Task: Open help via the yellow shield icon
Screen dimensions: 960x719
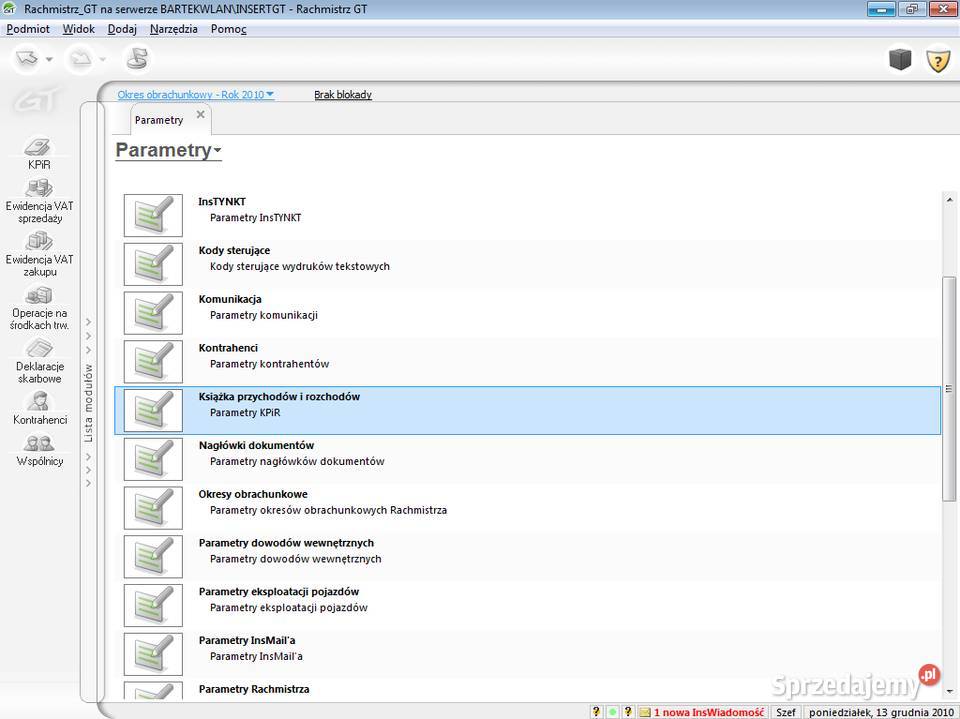Action: [x=938, y=60]
